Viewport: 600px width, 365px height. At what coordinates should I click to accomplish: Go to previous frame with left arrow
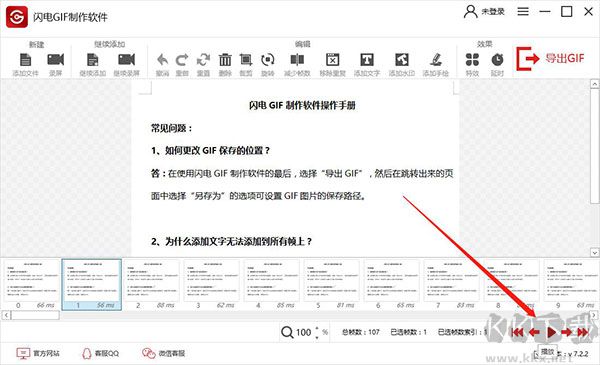click(534, 332)
